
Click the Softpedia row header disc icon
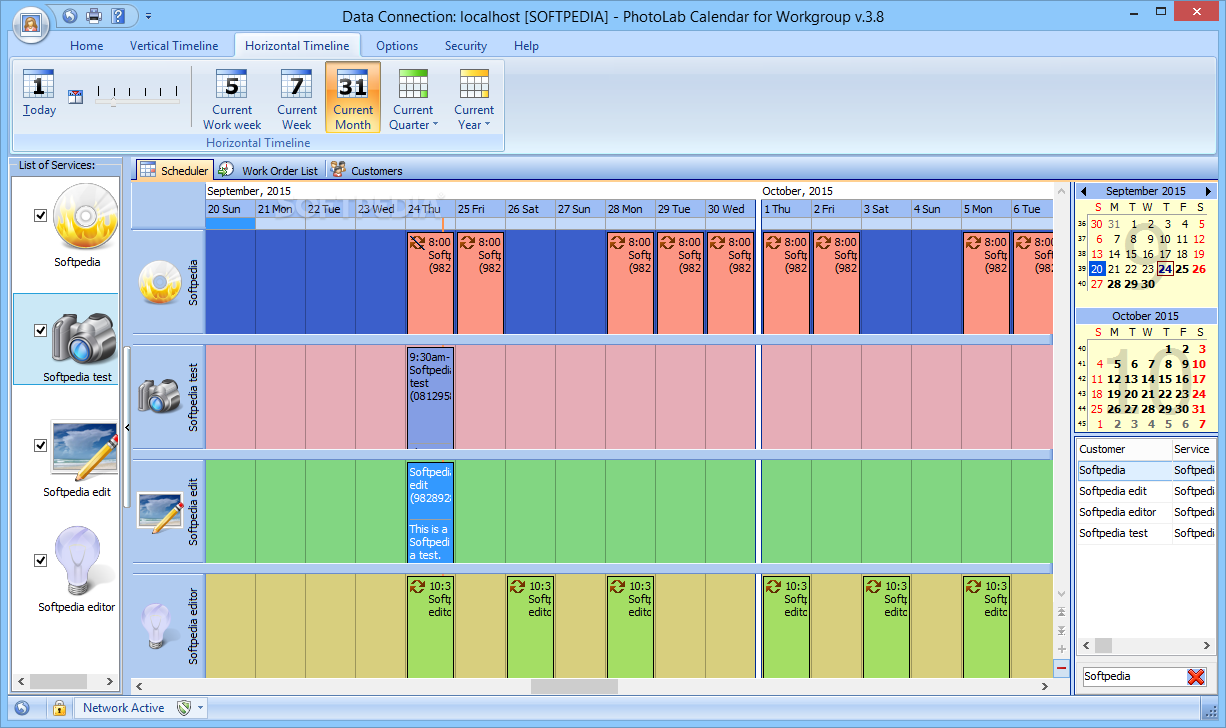tap(159, 282)
